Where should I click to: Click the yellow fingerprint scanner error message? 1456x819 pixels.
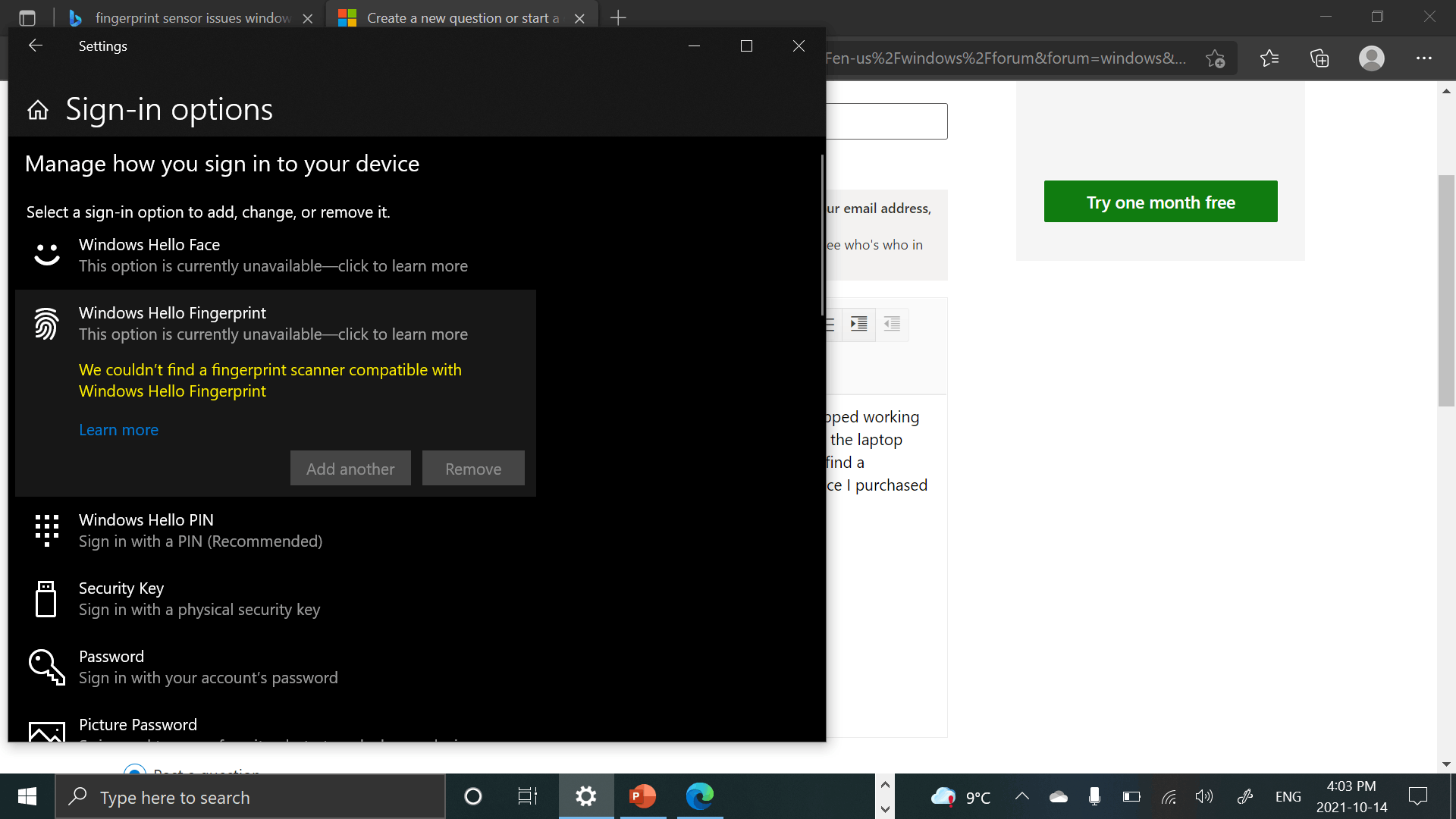point(270,381)
